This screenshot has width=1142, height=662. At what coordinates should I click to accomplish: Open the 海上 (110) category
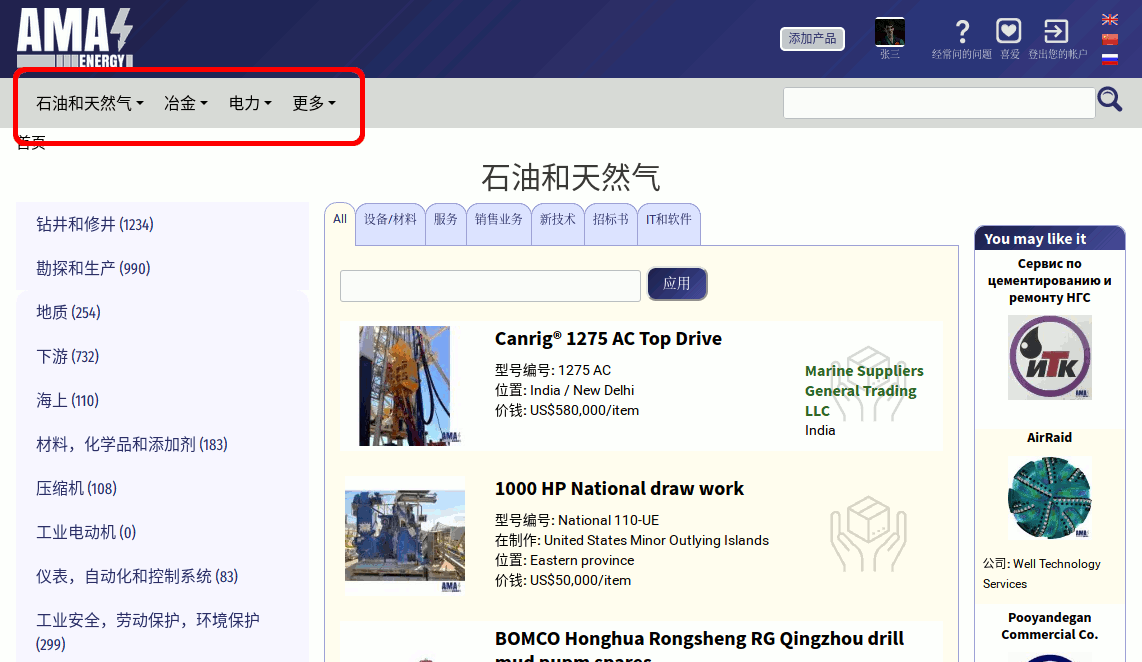(x=68, y=401)
